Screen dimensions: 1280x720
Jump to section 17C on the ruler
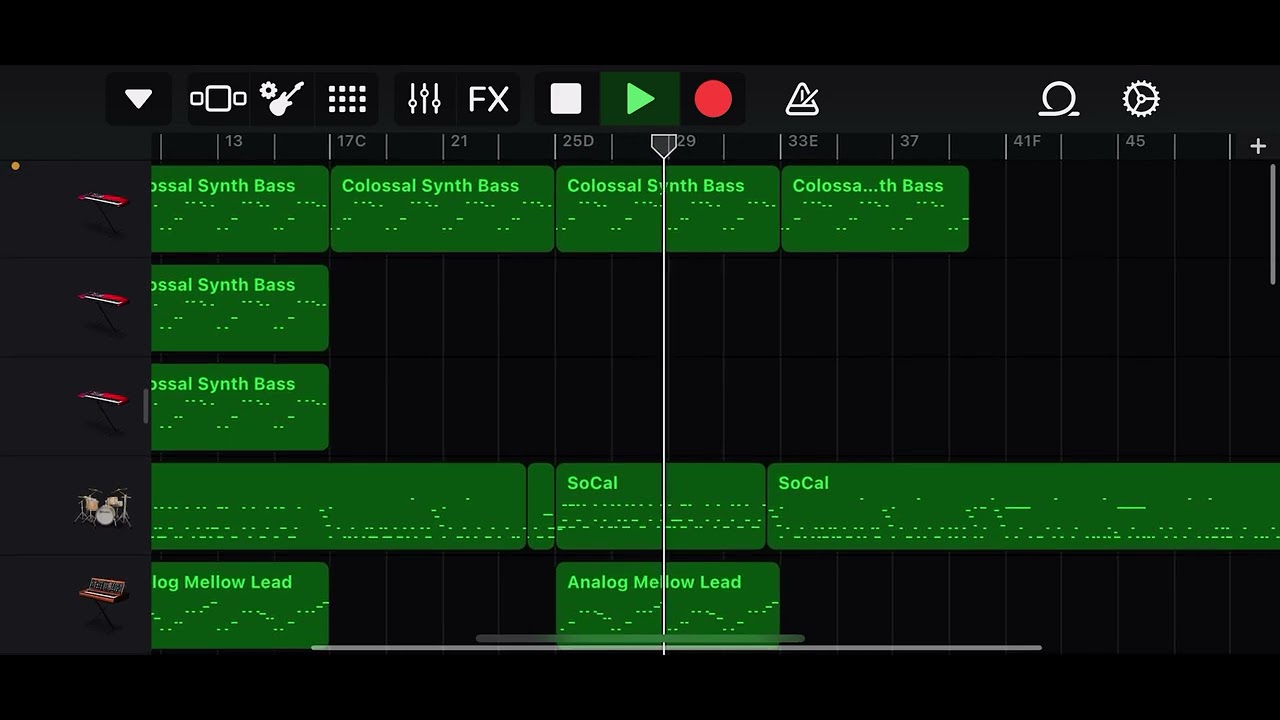(x=351, y=141)
